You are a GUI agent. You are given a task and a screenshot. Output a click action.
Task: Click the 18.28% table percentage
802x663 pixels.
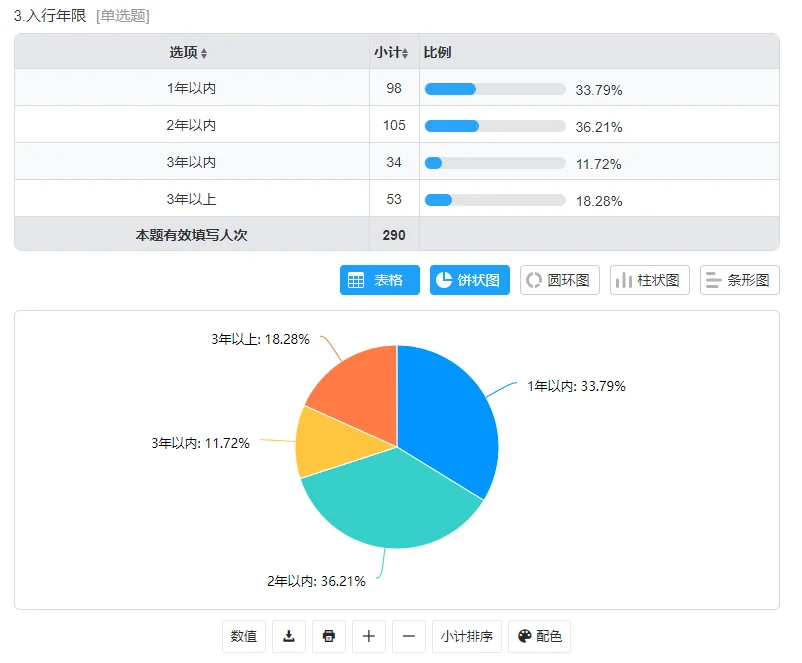tap(599, 201)
